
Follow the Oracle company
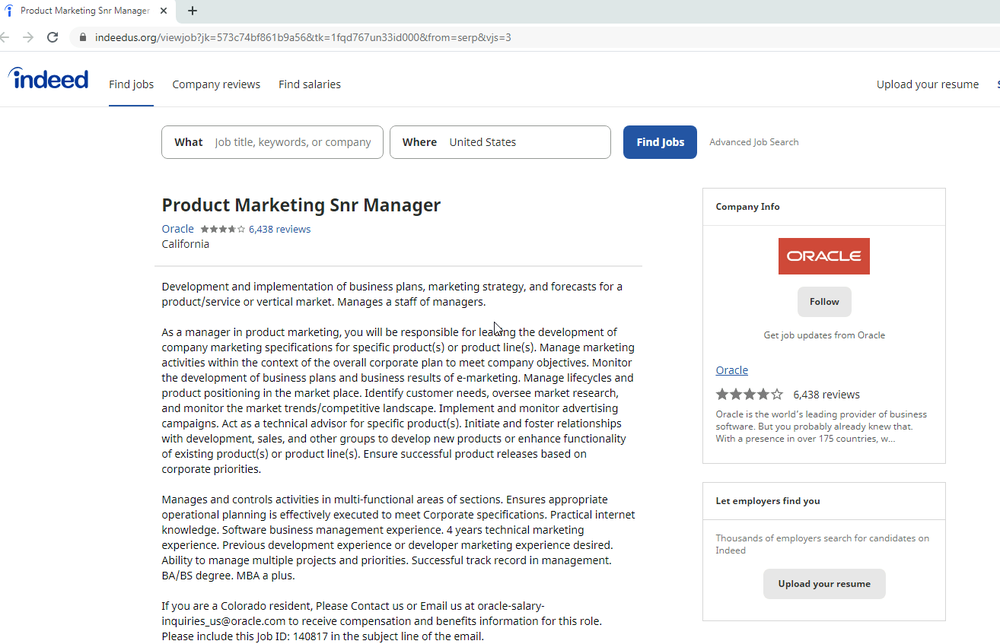click(824, 302)
